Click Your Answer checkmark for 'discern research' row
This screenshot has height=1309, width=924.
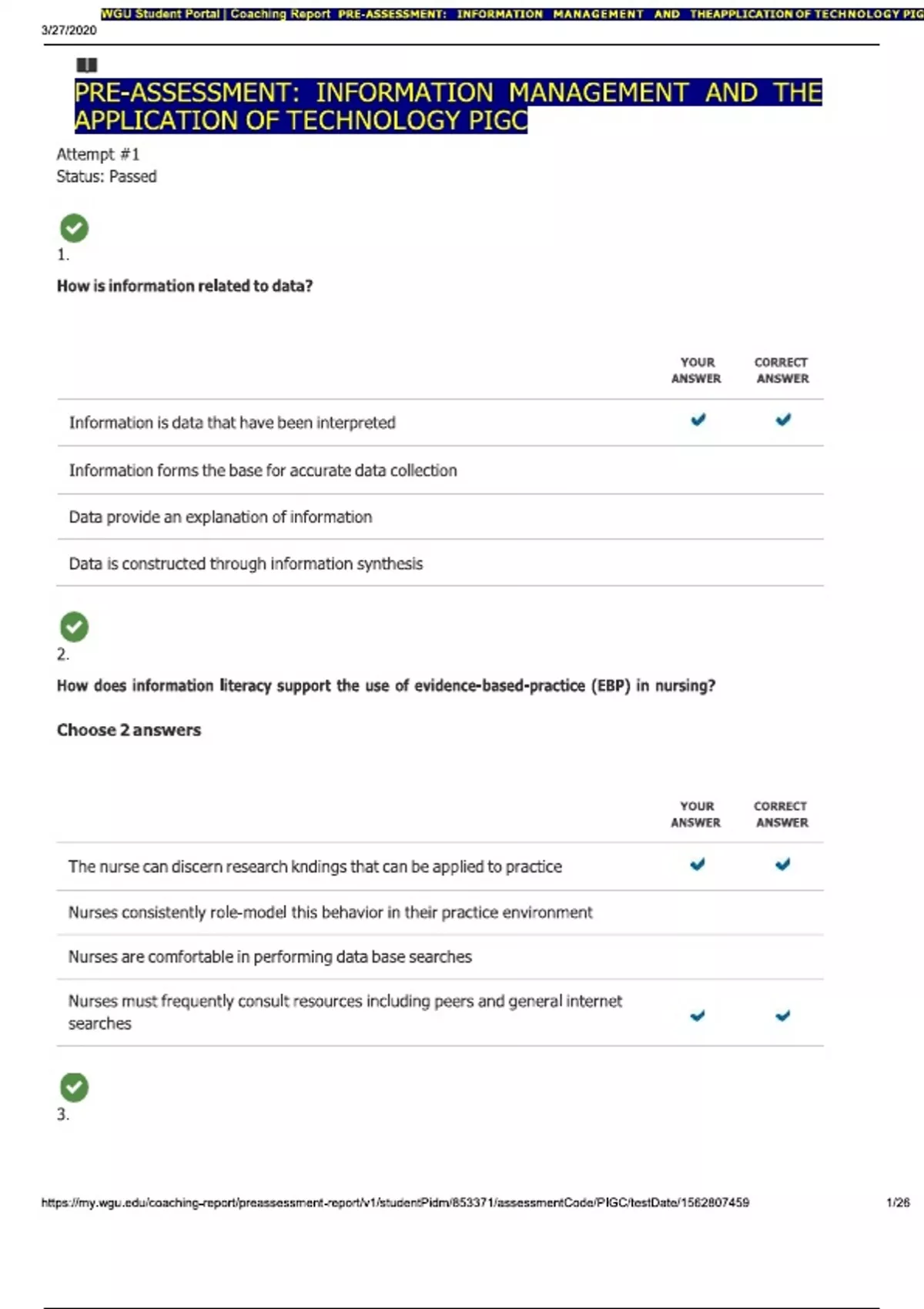click(698, 864)
